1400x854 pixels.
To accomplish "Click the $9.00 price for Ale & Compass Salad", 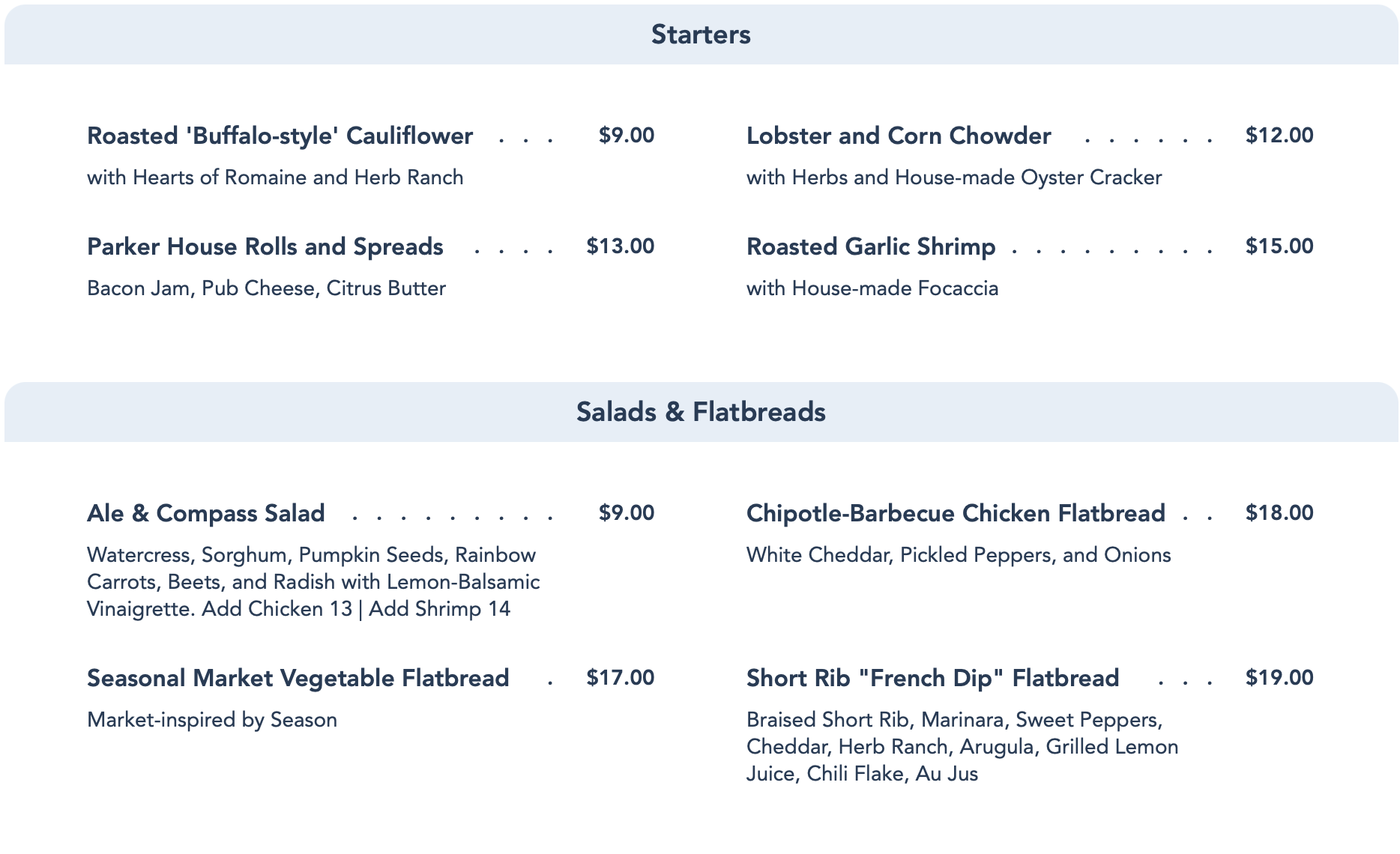I will click(626, 513).
